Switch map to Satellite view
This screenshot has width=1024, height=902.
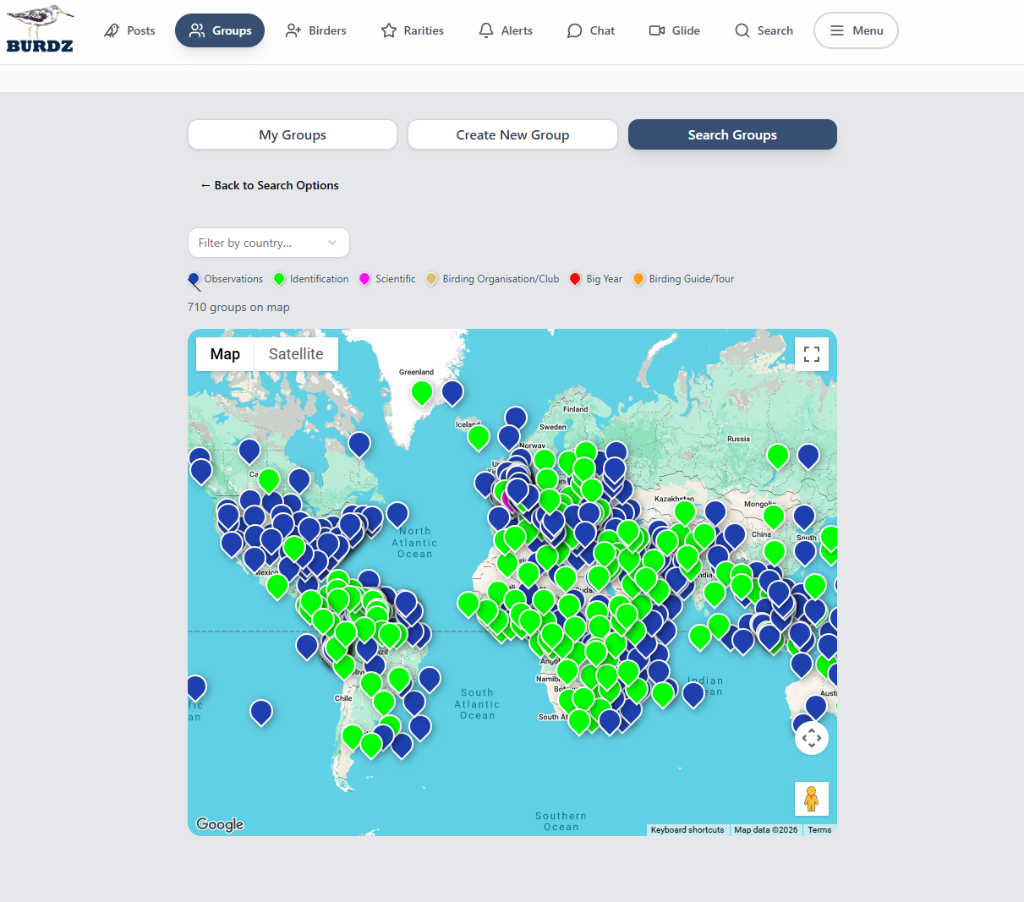click(296, 354)
